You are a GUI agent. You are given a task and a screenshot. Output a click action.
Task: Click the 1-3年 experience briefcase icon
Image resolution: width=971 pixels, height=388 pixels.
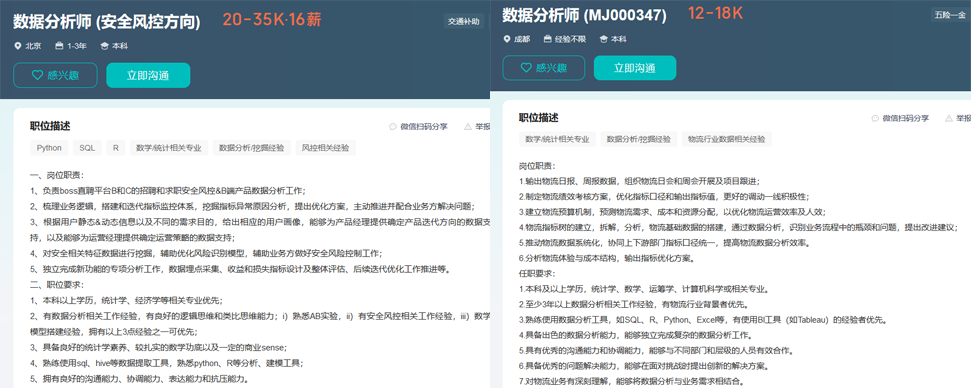pos(59,46)
